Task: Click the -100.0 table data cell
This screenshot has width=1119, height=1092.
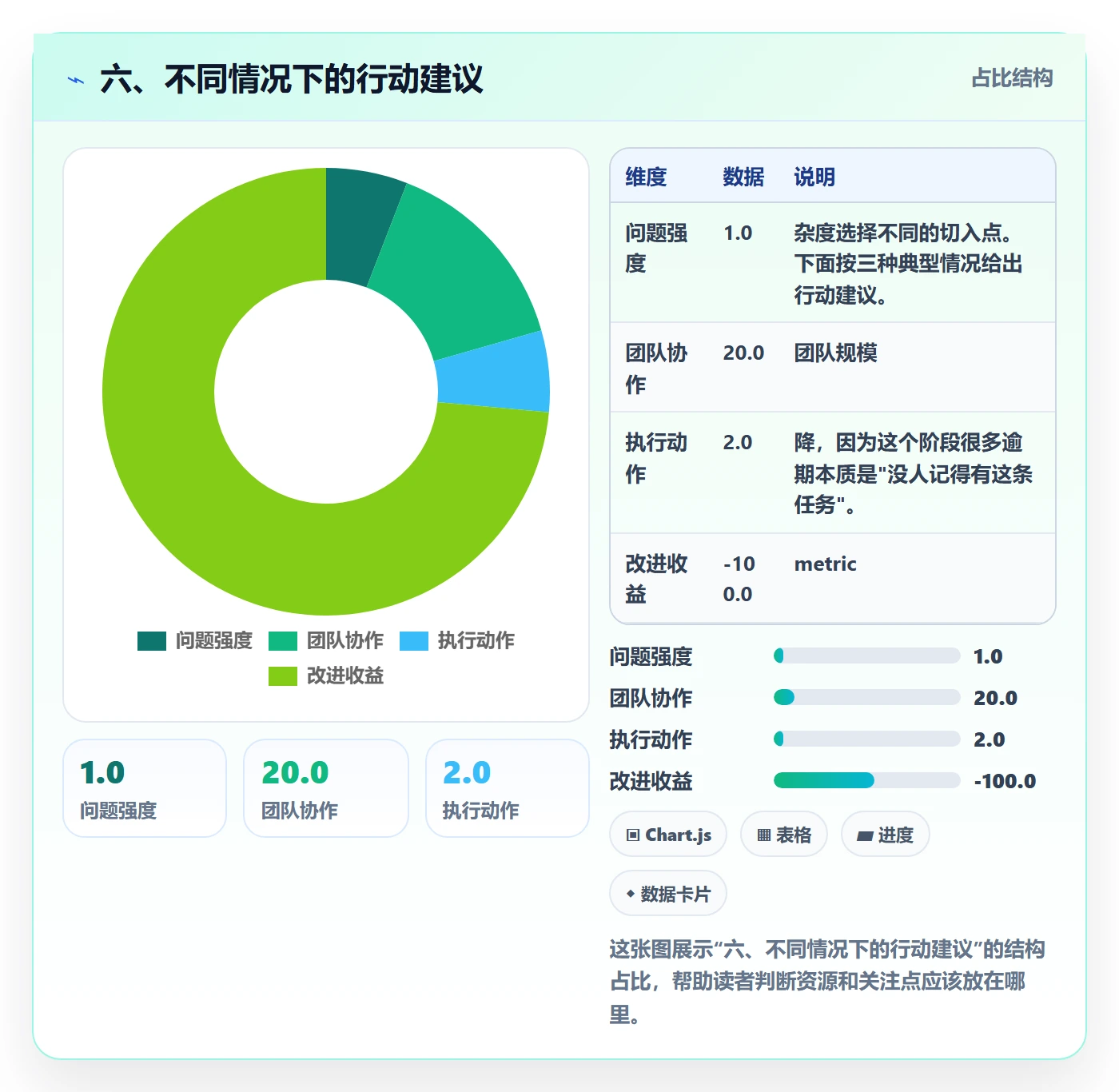Action: point(739,579)
